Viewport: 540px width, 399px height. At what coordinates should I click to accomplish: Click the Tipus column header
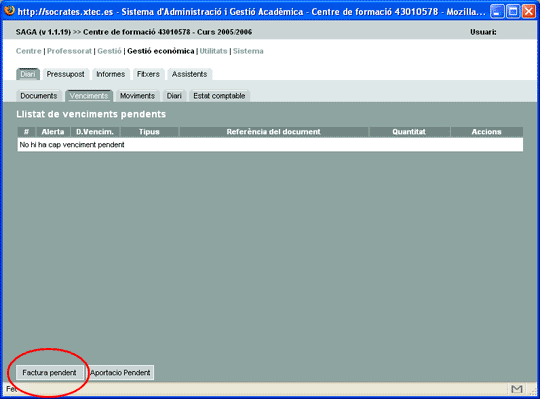coord(149,132)
